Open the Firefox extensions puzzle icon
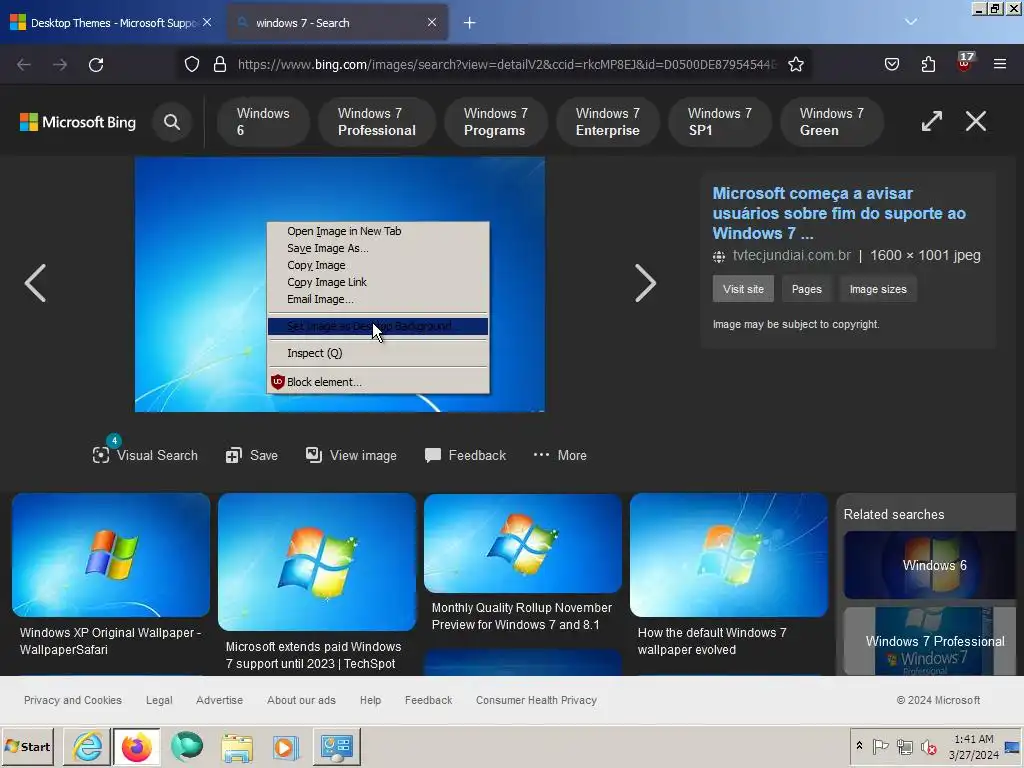Viewport: 1024px width, 768px height. point(928,65)
